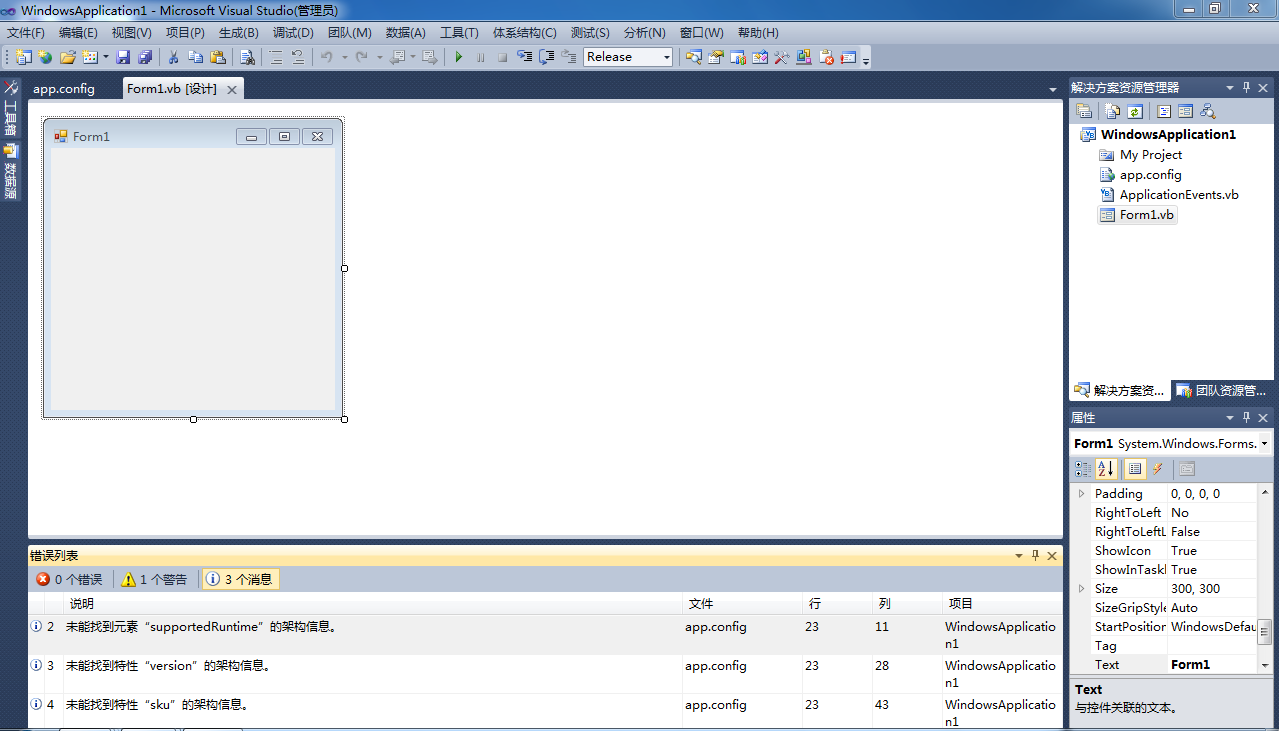This screenshot has height=731, width=1279.
Task: Select the Form1 title bar in the designer
Action: click(192, 136)
